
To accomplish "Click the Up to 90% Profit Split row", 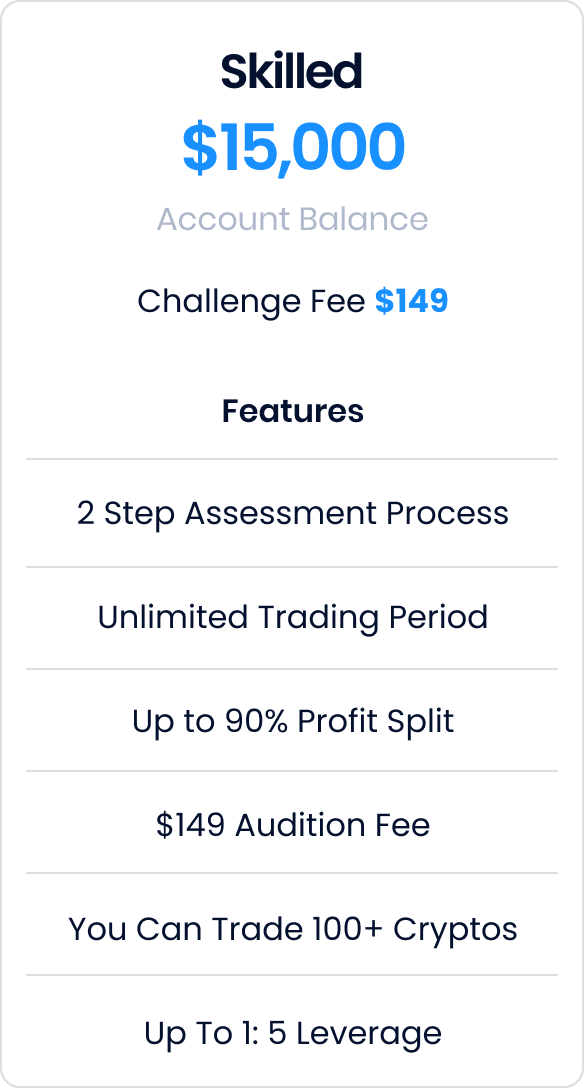I will click(292, 720).
